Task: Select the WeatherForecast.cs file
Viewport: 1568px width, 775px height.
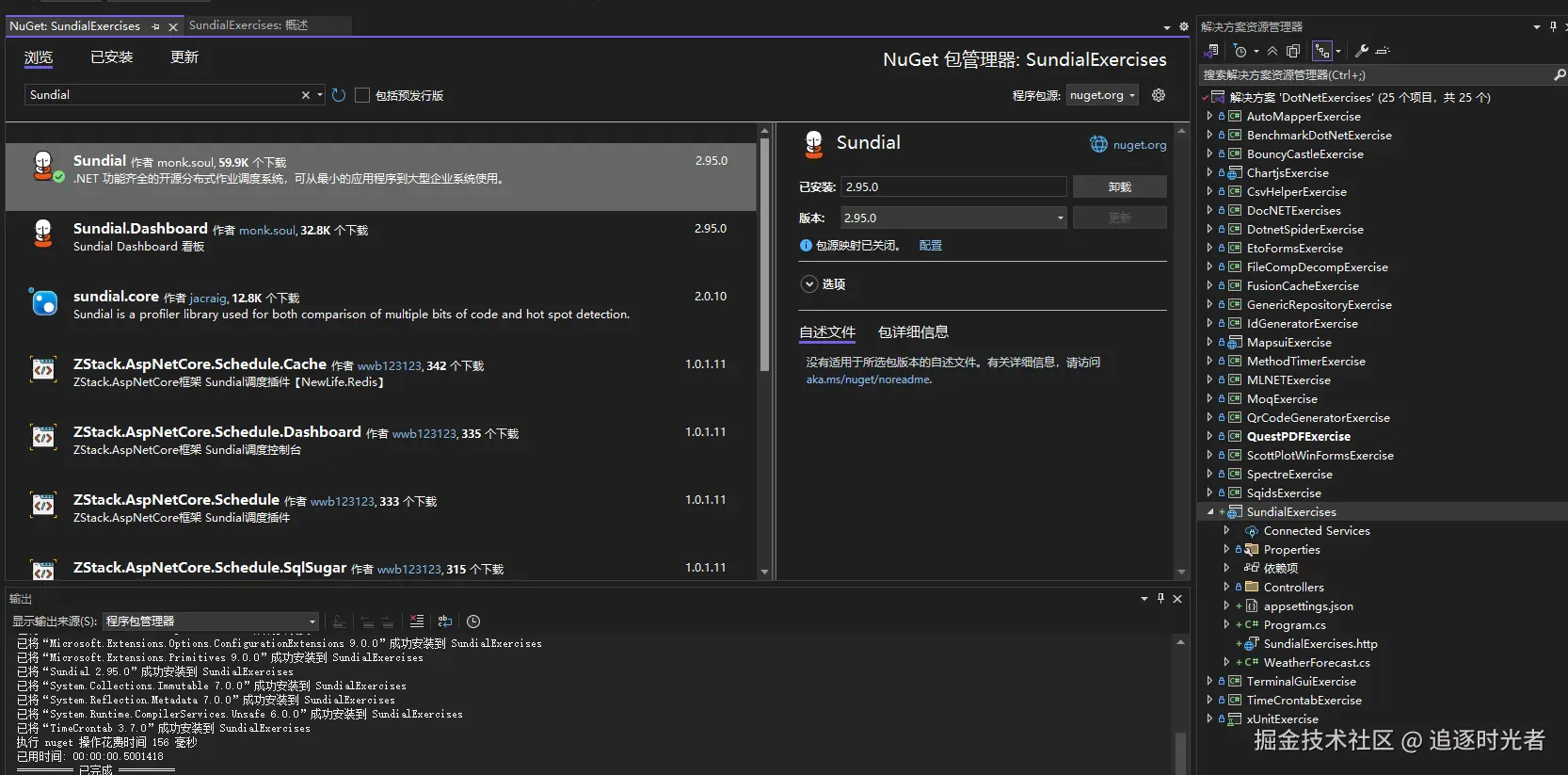Action: [x=1316, y=662]
